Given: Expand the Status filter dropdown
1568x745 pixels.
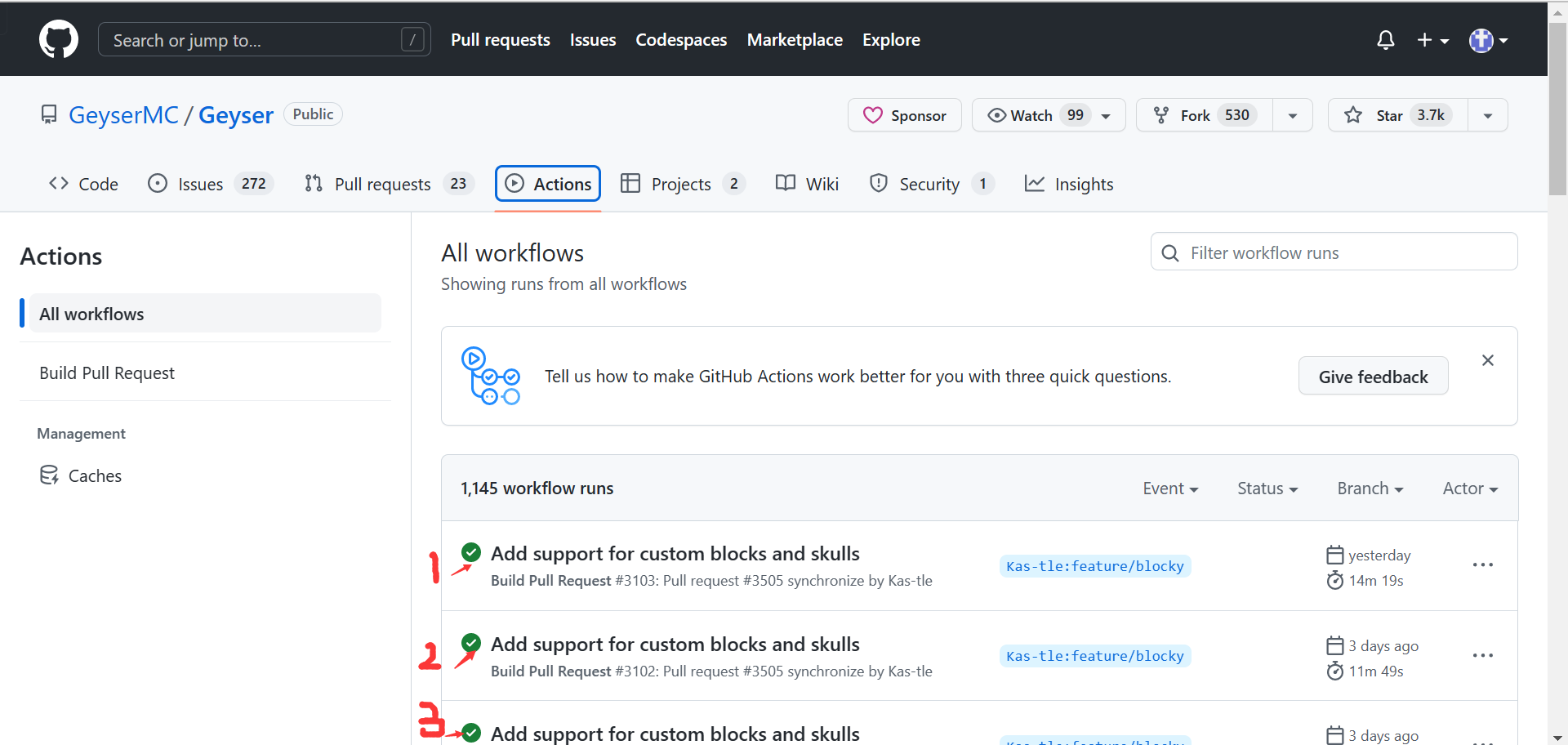Looking at the screenshot, I should point(1267,488).
